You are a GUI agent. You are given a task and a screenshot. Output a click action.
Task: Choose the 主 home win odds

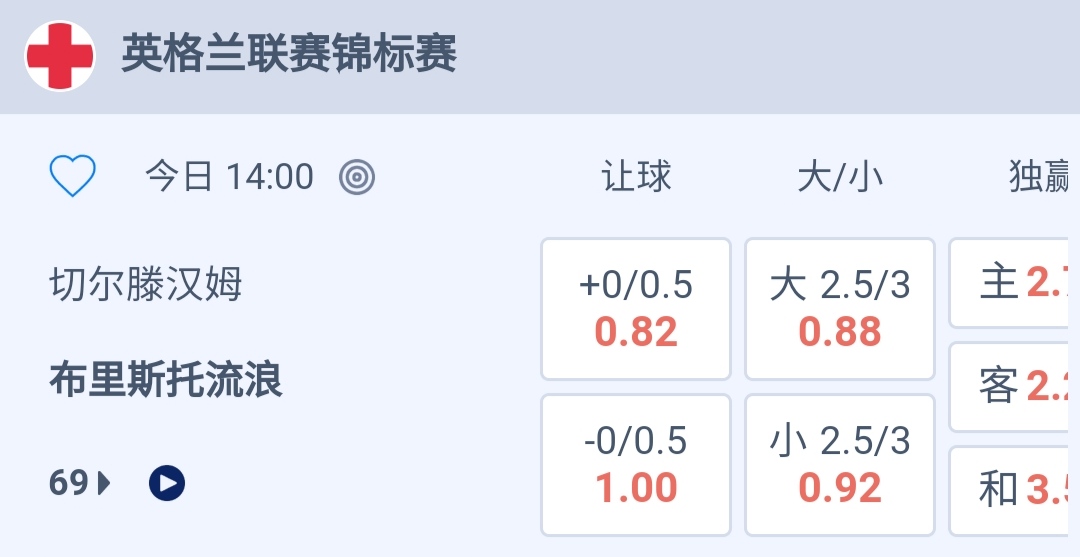coord(1016,283)
